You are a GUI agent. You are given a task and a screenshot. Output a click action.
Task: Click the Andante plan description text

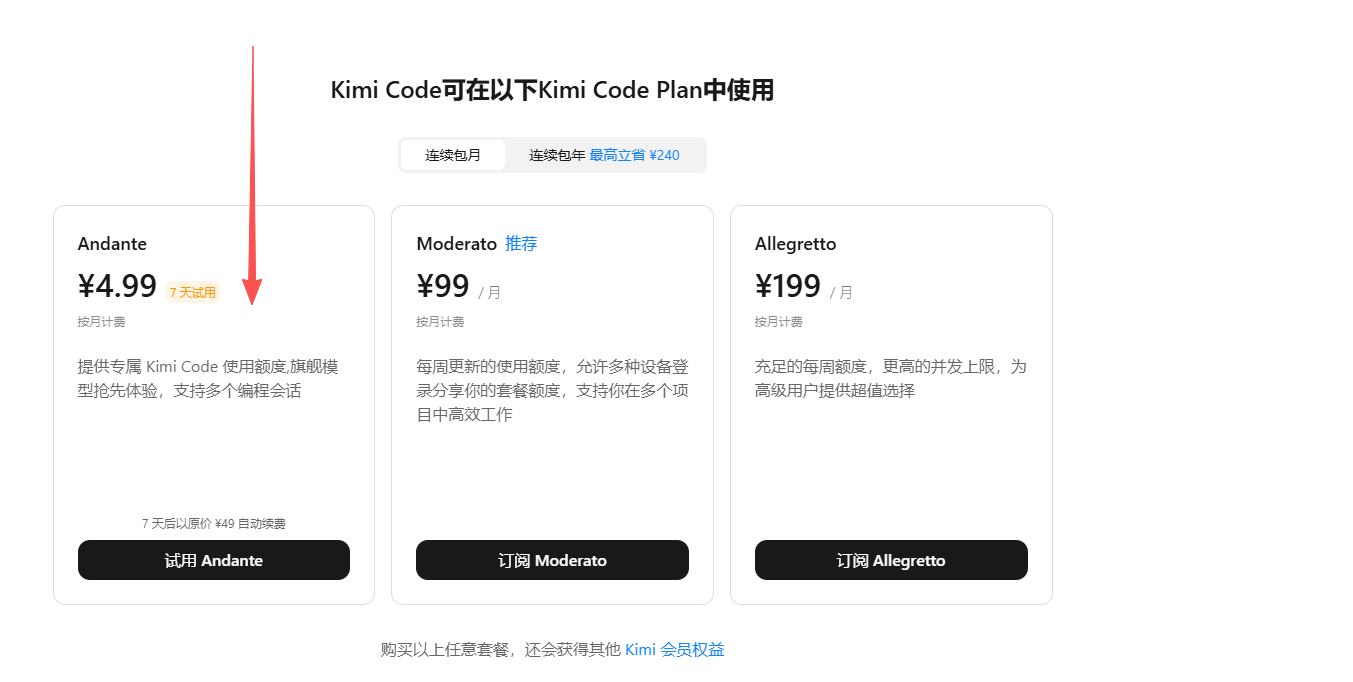click(x=208, y=379)
